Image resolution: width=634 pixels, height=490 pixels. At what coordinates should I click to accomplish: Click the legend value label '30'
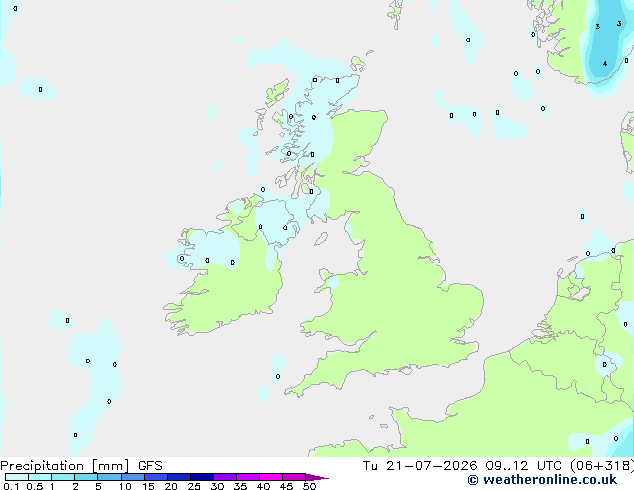click(217, 486)
